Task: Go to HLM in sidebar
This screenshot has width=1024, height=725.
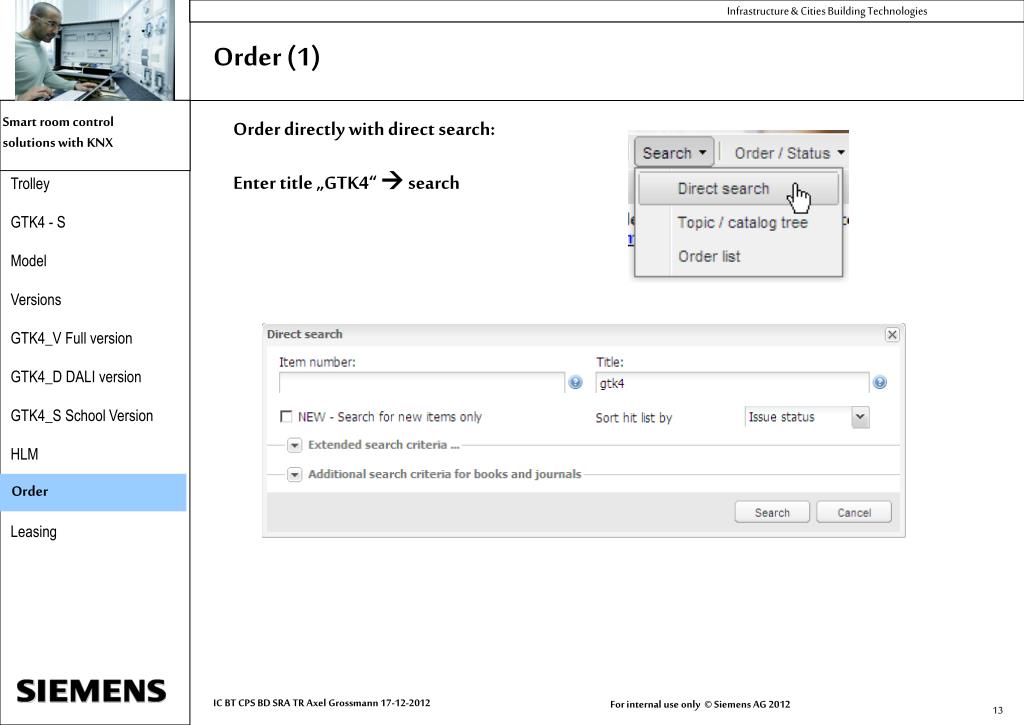Action: tap(24, 454)
